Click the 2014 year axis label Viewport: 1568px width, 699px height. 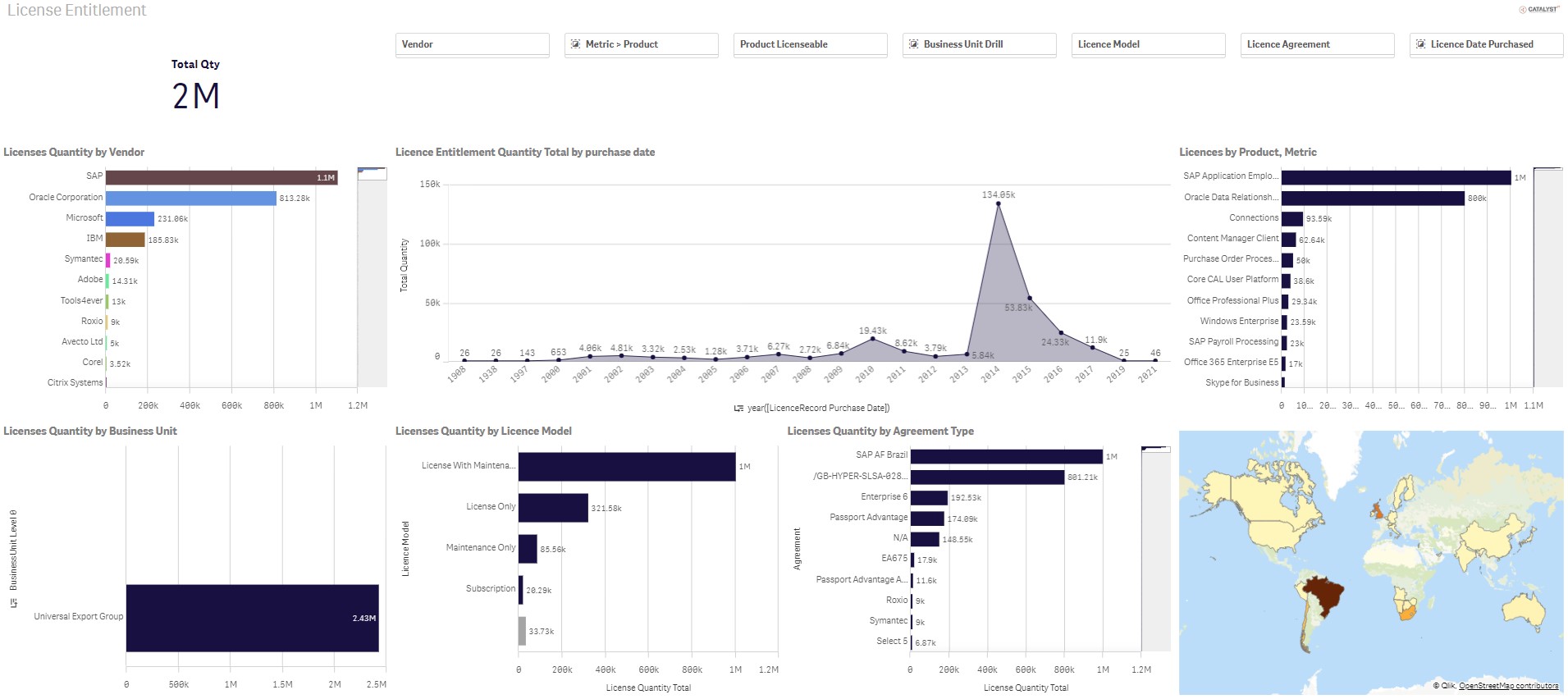(990, 374)
